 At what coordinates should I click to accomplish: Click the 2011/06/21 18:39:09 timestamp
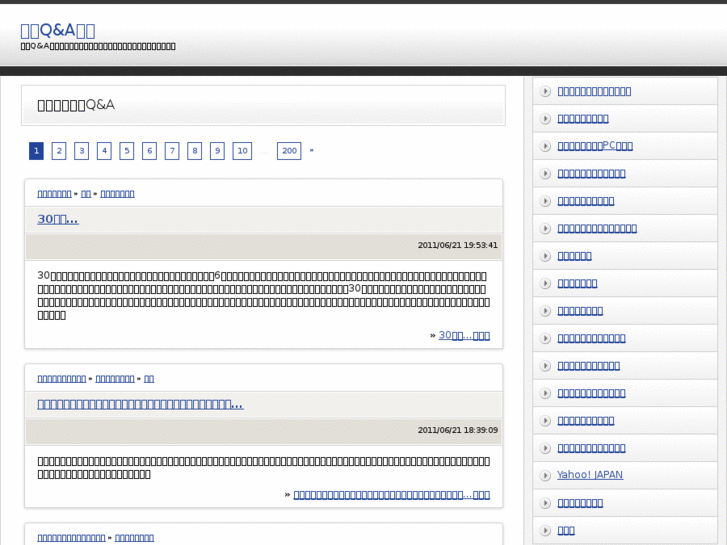pyautogui.click(x=458, y=430)
